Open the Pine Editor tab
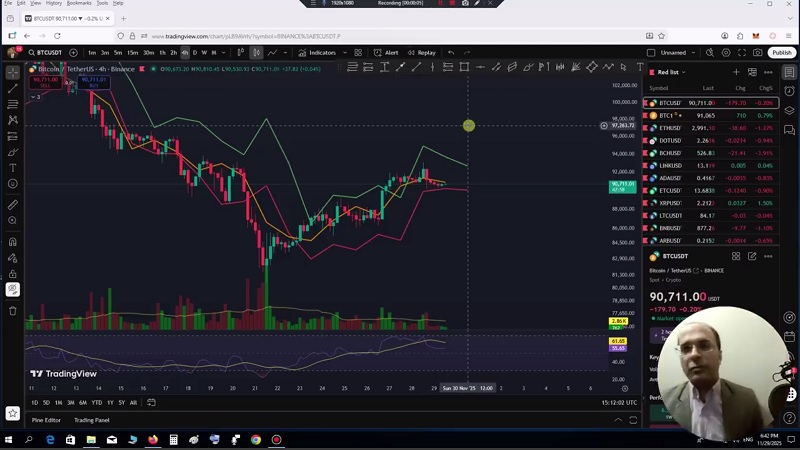This screenshot has width=800, height=450. 46,420
